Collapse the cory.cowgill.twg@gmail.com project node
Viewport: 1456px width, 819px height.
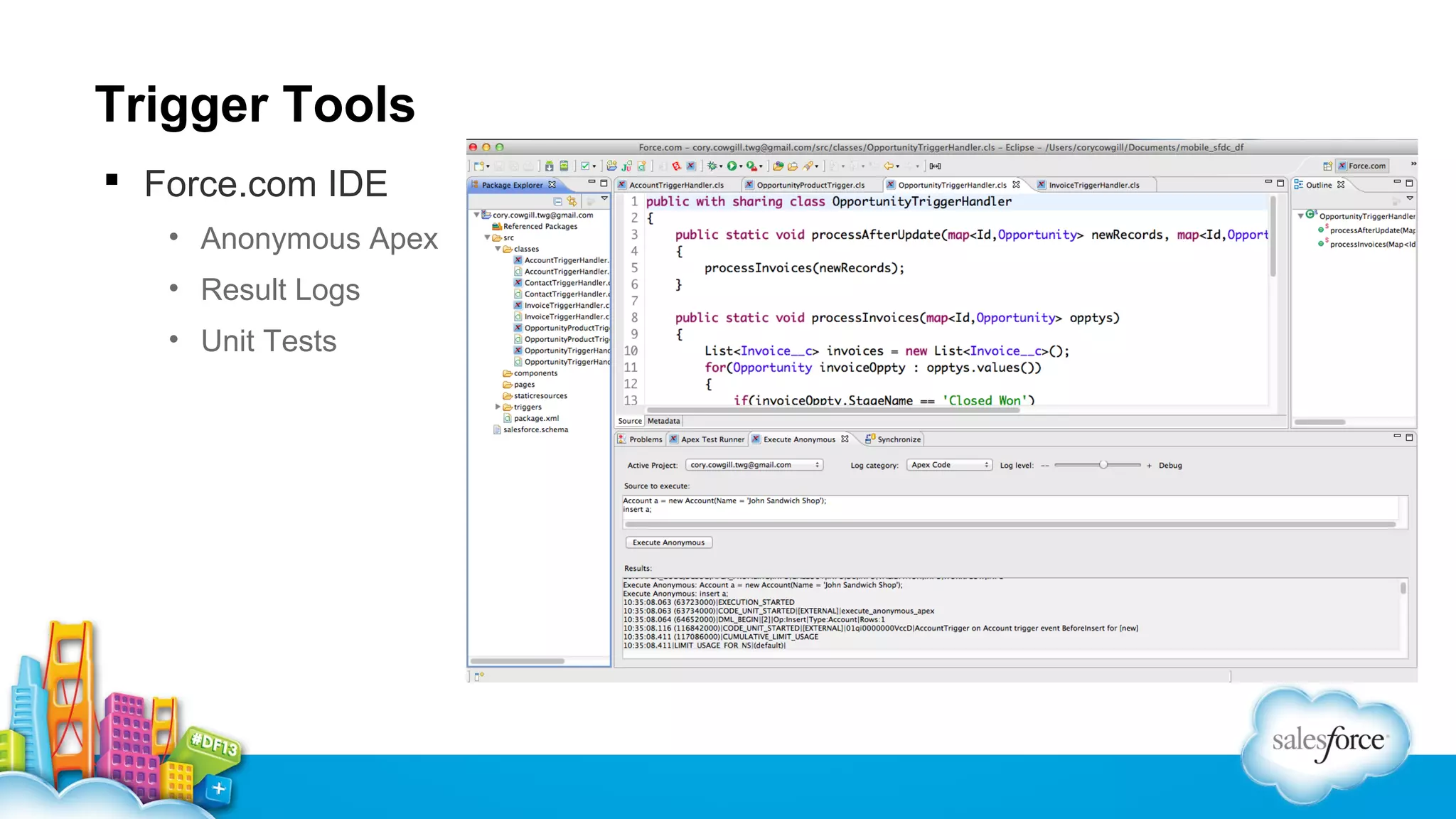click(x=477, y=215)
